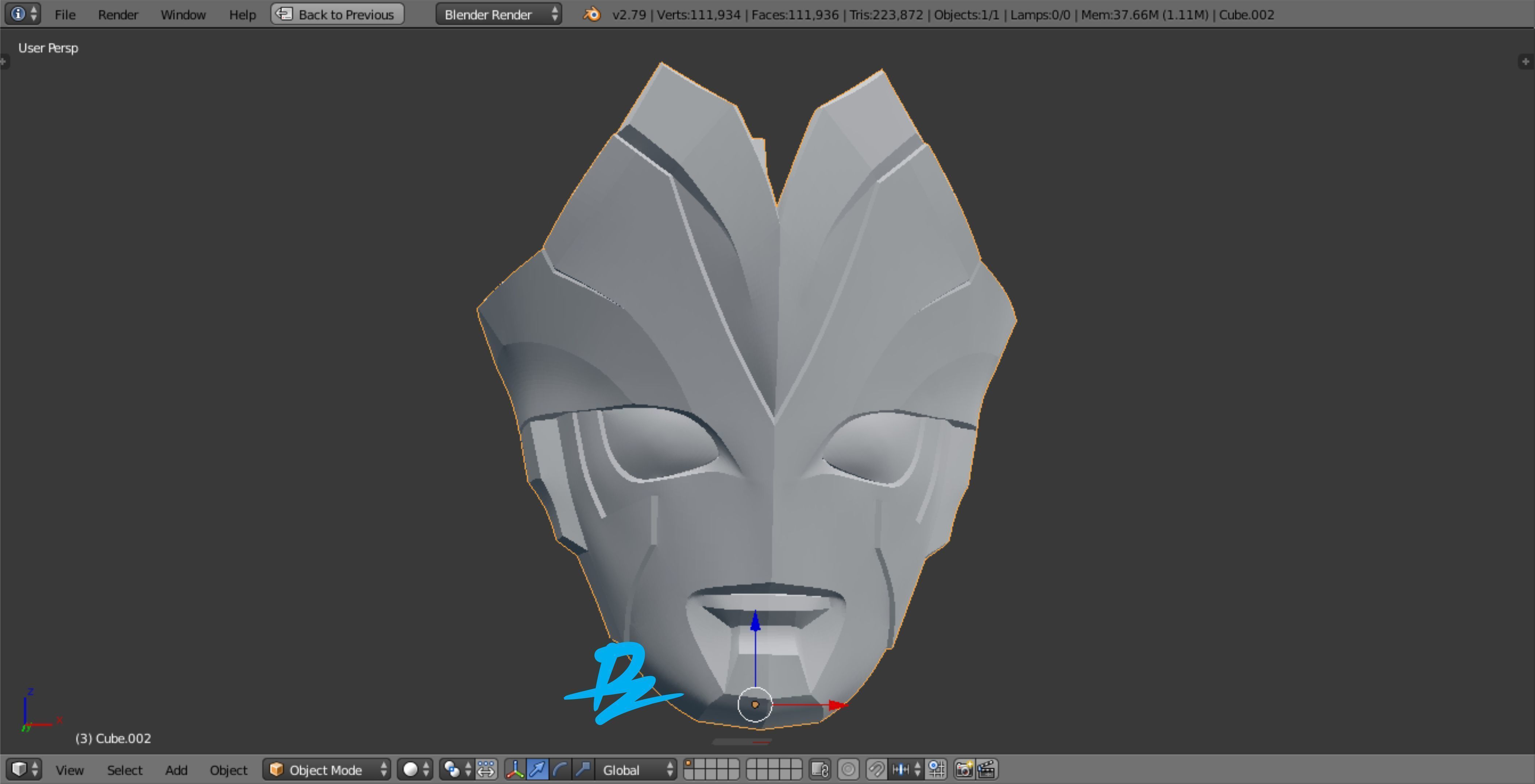Open the viewport shading selector
1535x784 pixels.
coord(415,769)
